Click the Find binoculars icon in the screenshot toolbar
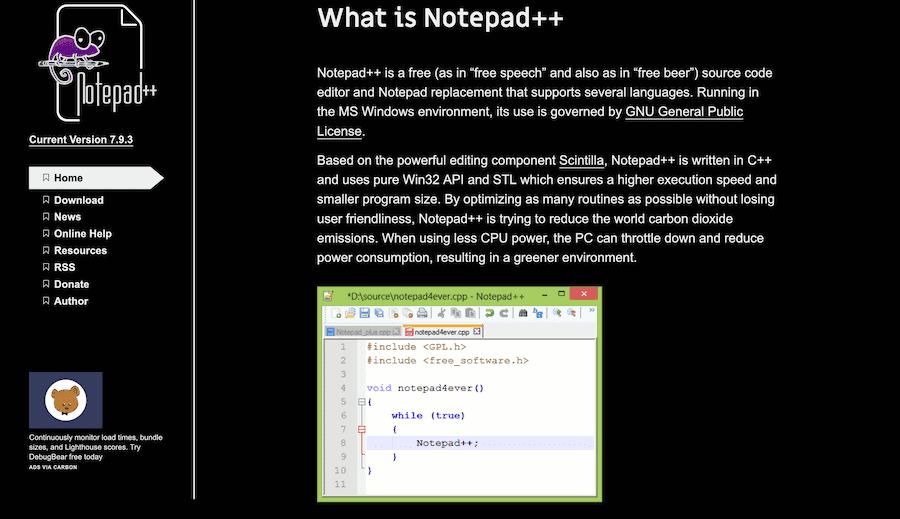Viewport: 900px width, 519px height. click(x=522, y=313)
